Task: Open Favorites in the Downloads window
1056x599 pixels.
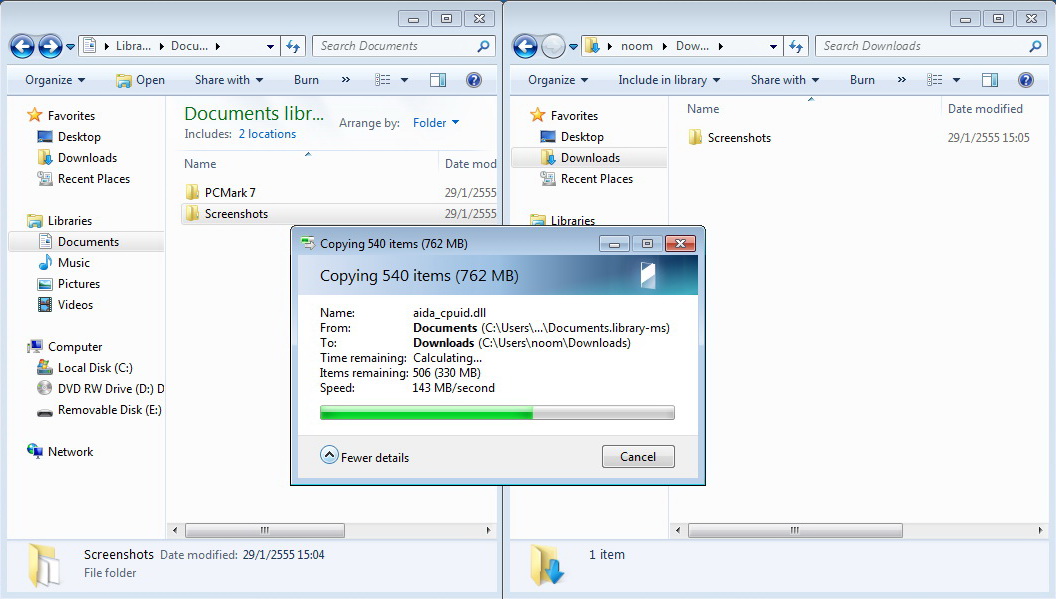Action: tap(564, 116)
